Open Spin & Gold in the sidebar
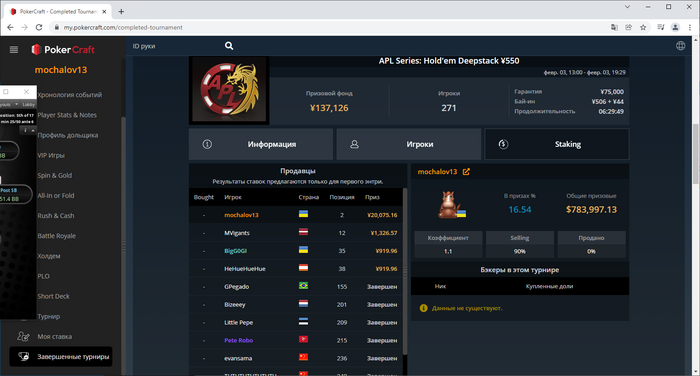Screen dimensions: 700x376 tap(54, 175)
